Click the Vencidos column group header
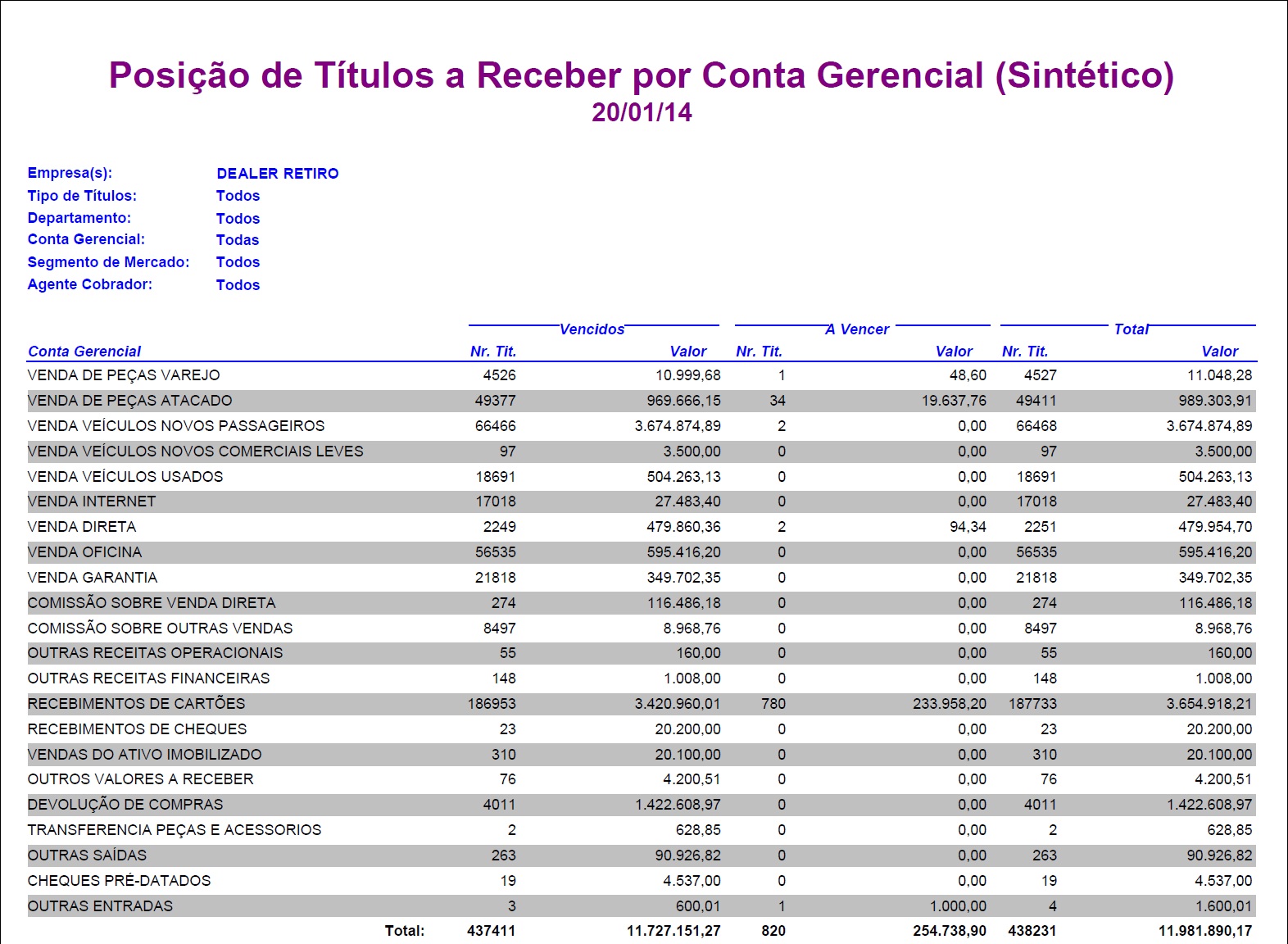Viewport: 1288px width, 944px height. (x=592, y=329)
